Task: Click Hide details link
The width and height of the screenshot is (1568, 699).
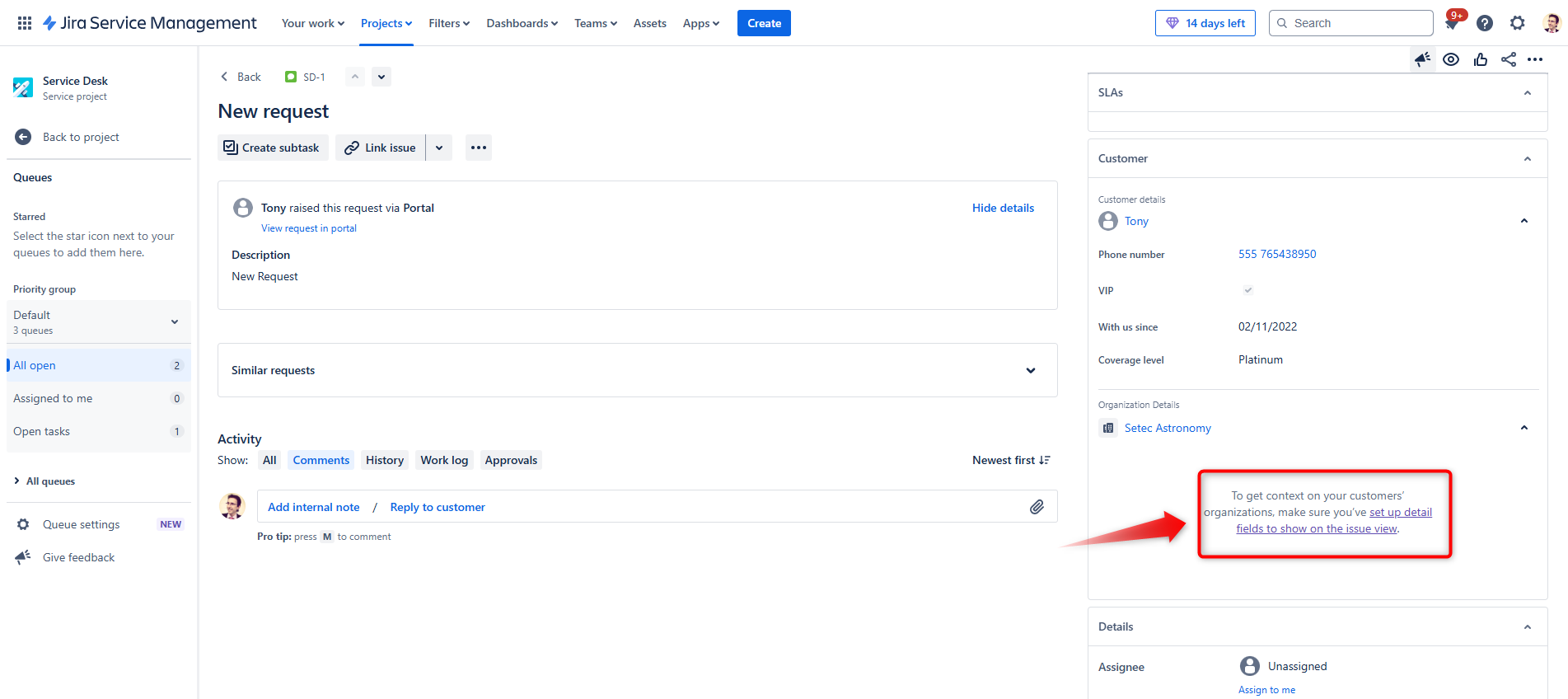Action: tap(1003, 208)
